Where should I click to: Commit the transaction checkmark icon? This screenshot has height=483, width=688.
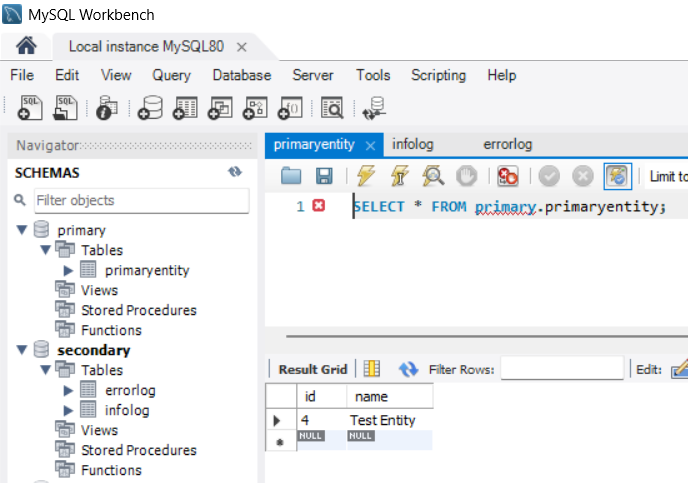tap(549, 176)
